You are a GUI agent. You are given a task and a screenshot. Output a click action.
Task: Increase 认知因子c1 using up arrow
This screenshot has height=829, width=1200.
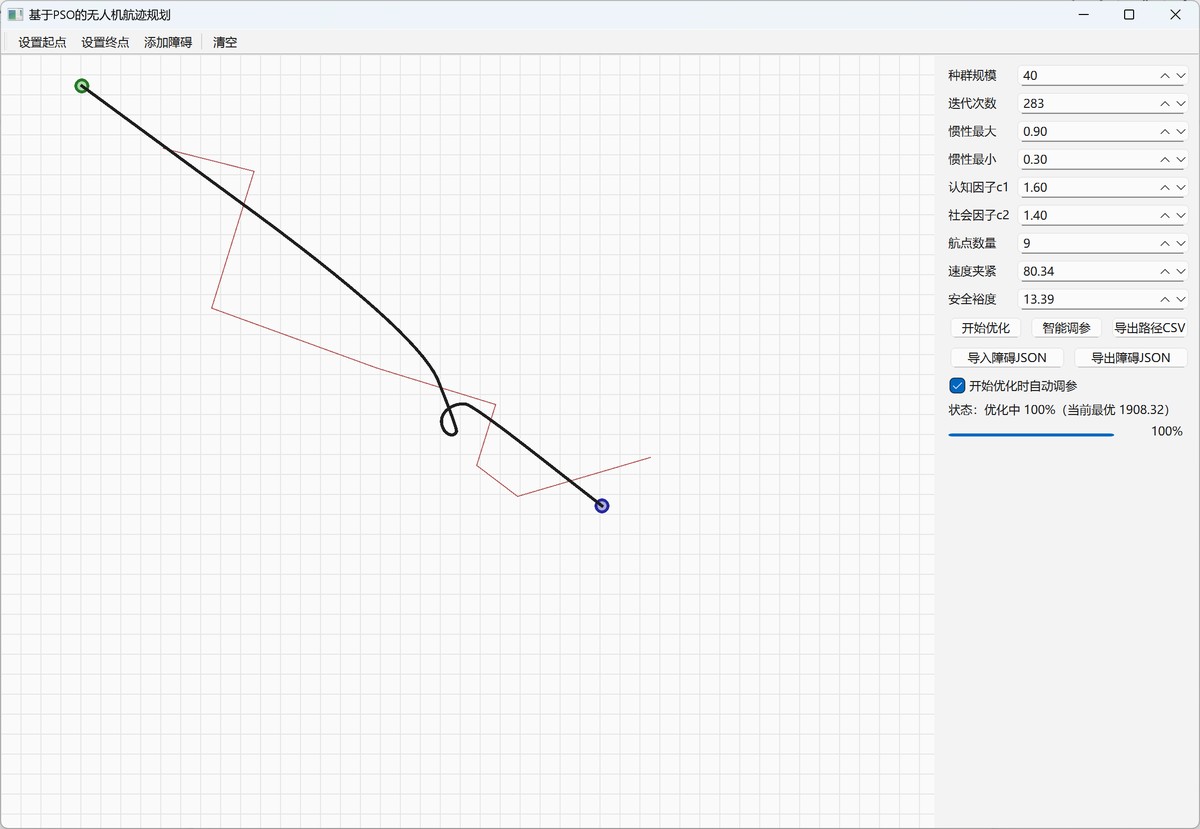point(1165,187)
